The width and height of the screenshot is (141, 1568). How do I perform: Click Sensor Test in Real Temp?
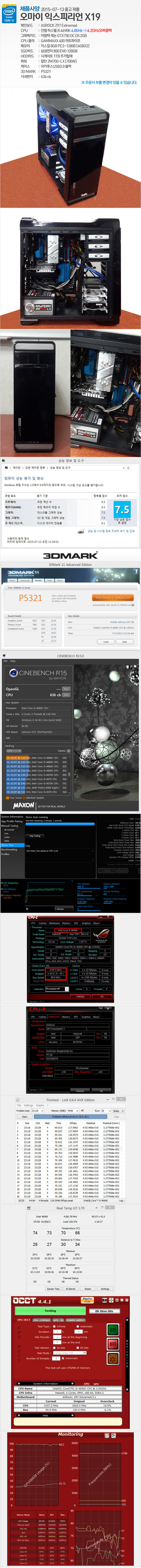click(53, 1289)
